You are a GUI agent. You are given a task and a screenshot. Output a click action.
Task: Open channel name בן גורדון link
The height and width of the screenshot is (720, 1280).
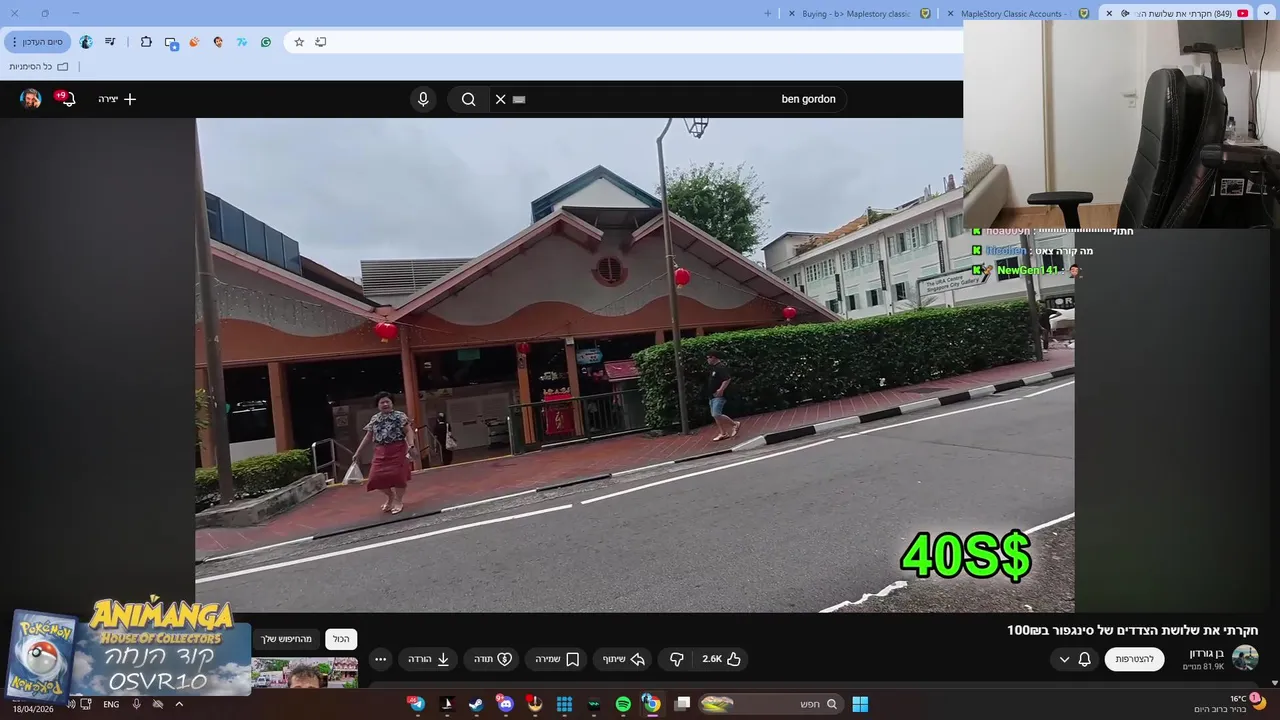(1206, 653)
